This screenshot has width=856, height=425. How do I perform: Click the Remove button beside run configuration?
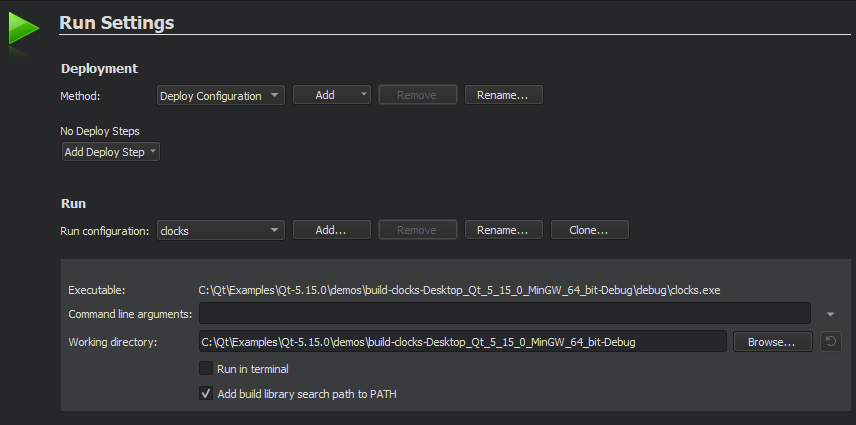[x=417, y=230]
